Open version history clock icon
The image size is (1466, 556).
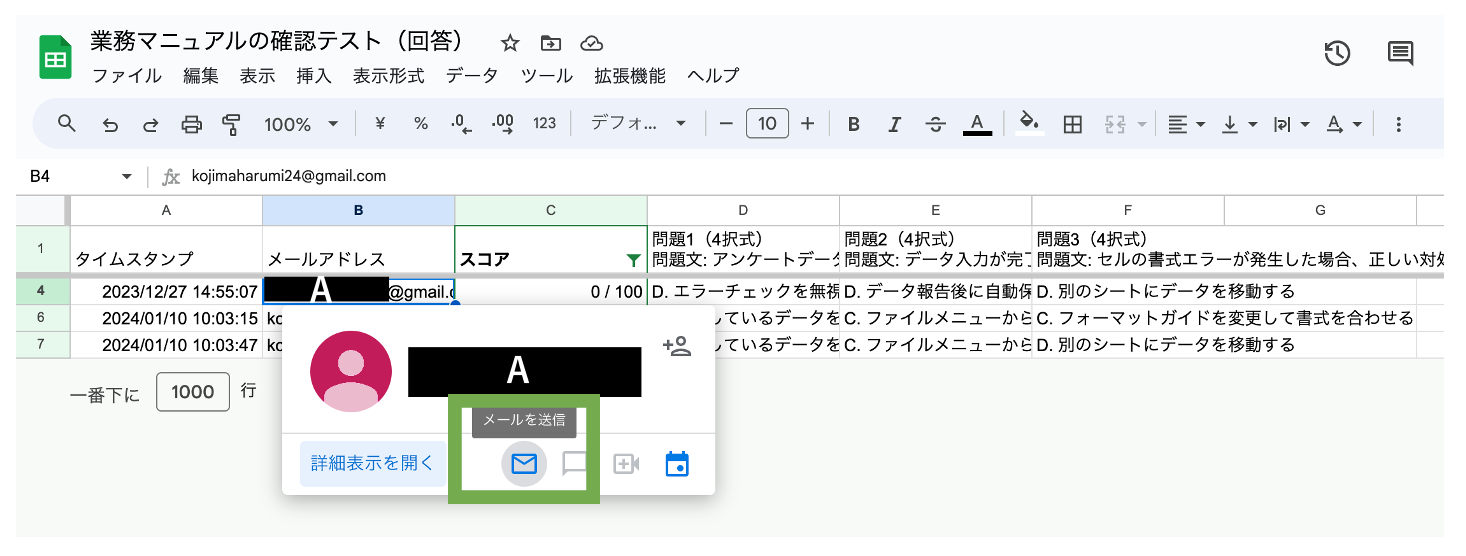pos(1337,53)
